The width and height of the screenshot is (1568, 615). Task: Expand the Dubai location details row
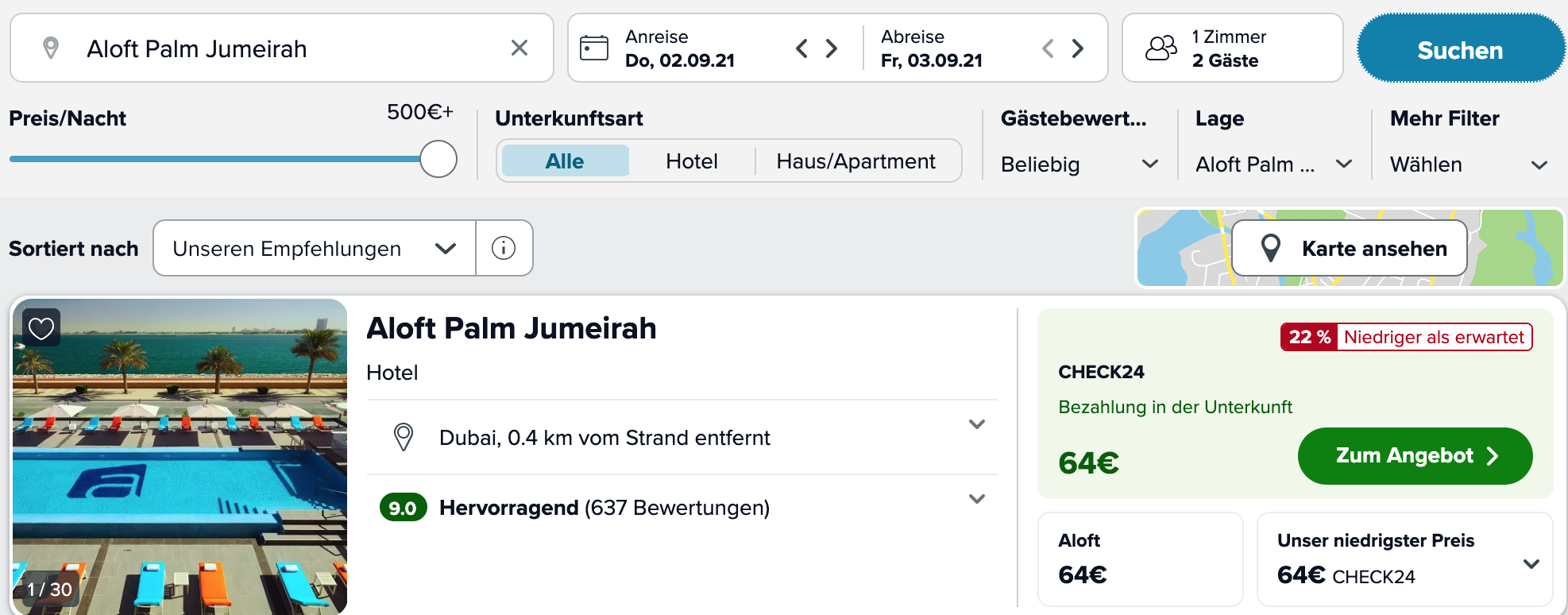[976, 424]
